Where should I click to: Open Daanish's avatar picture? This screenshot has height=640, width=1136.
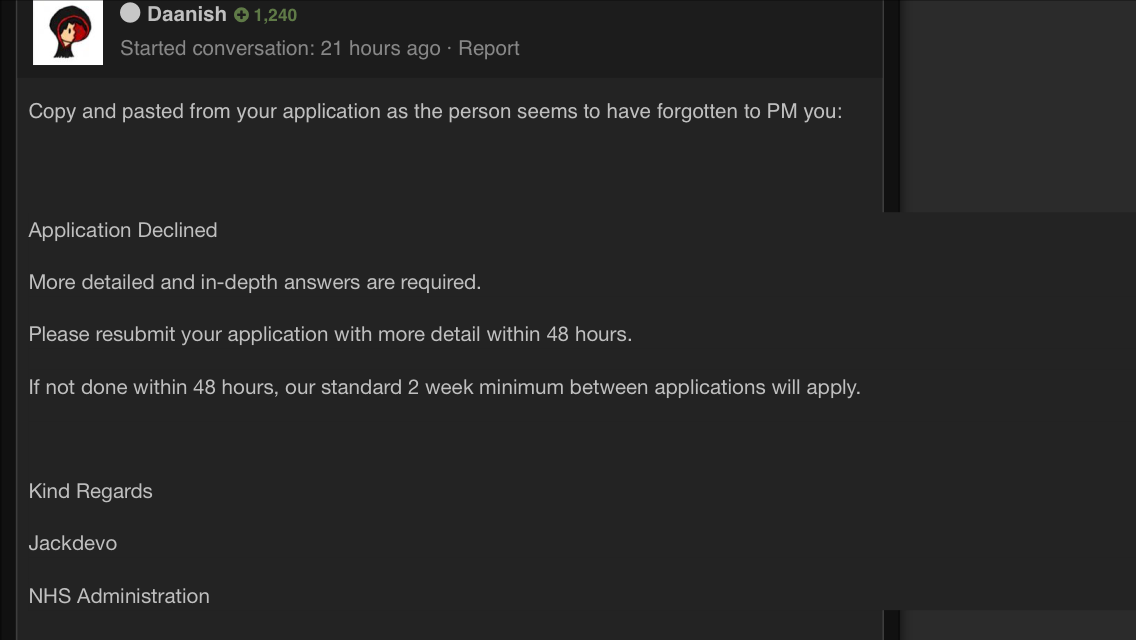click(x=68, y=33)
